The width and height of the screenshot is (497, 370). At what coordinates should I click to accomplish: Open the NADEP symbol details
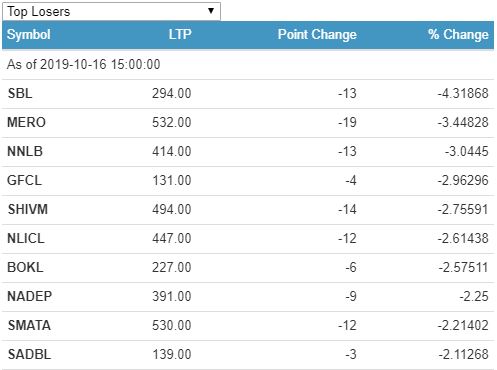tap(30, 296)
